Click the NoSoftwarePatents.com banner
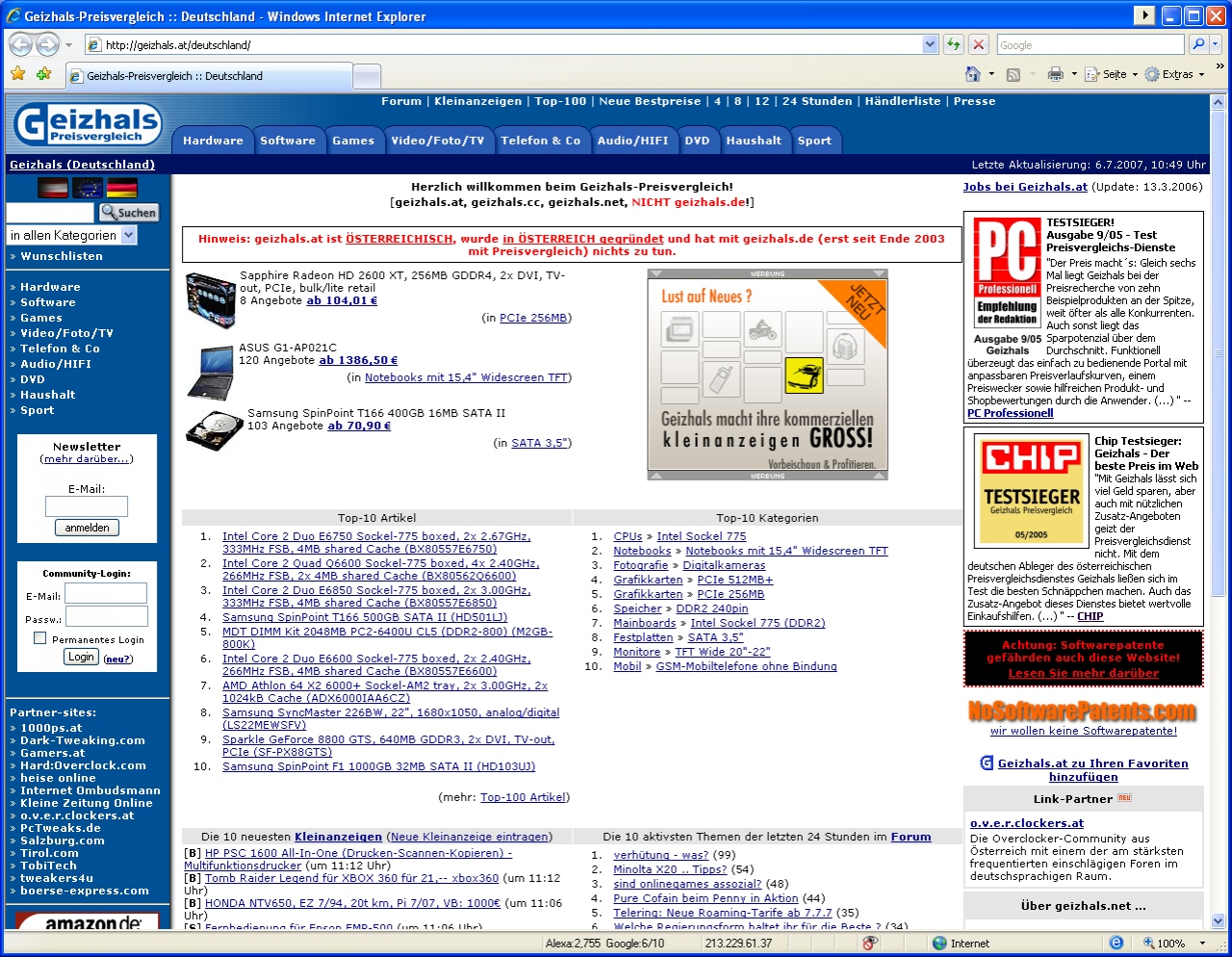Viewport: 1232px width, 957px height. point(1083,711)
